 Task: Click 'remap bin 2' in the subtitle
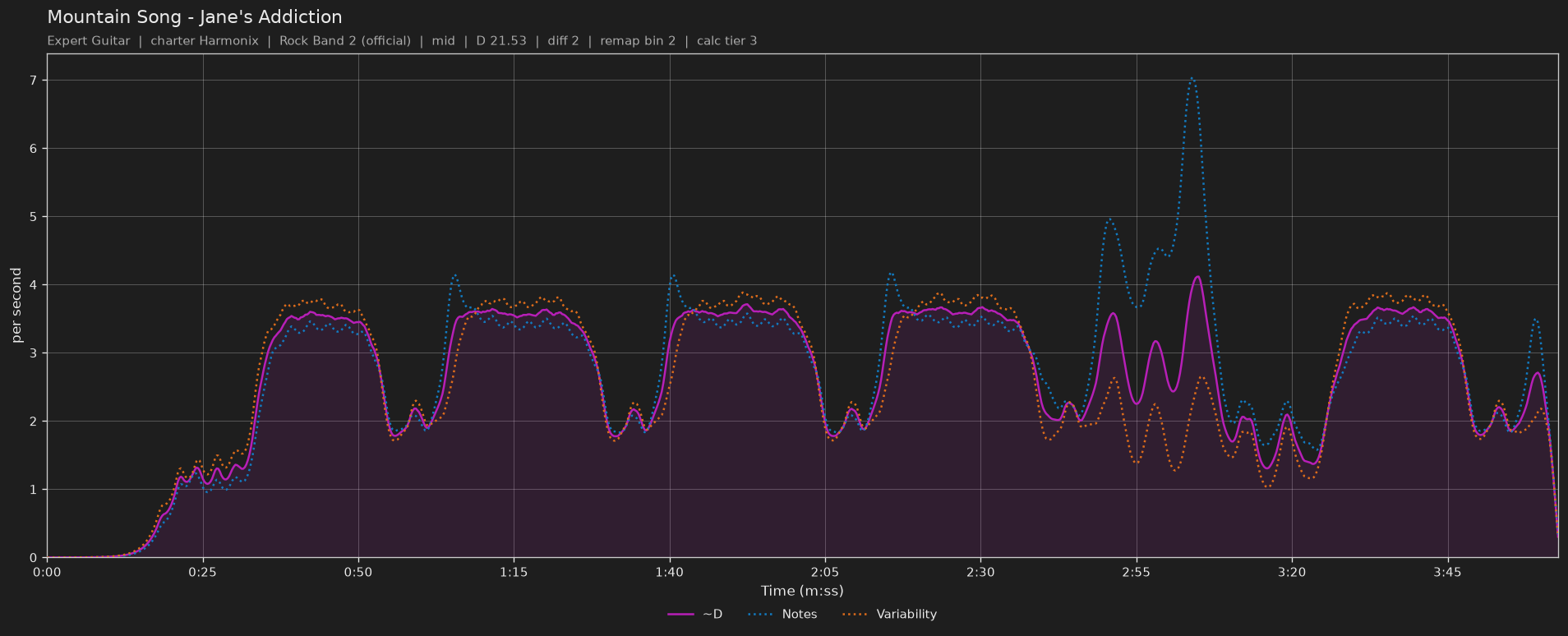[x=638, y=41]
